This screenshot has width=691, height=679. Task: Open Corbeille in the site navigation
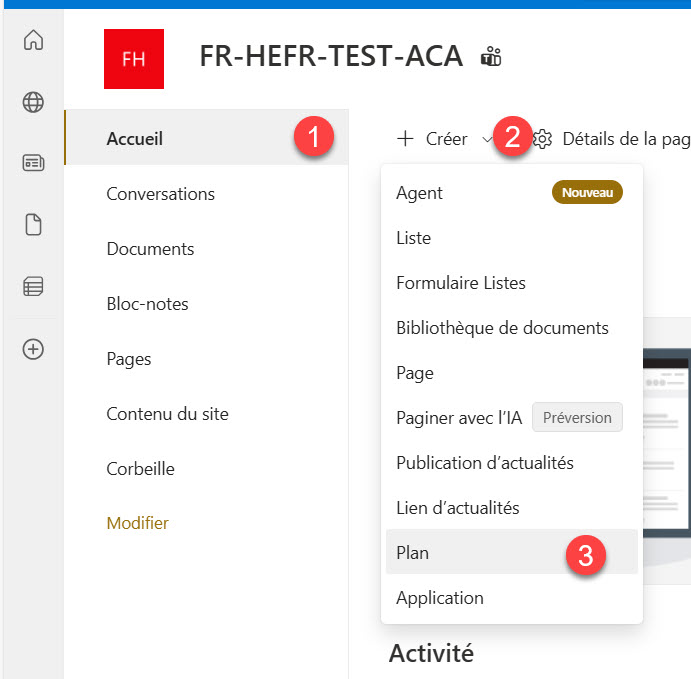click(x=140, y=469)
